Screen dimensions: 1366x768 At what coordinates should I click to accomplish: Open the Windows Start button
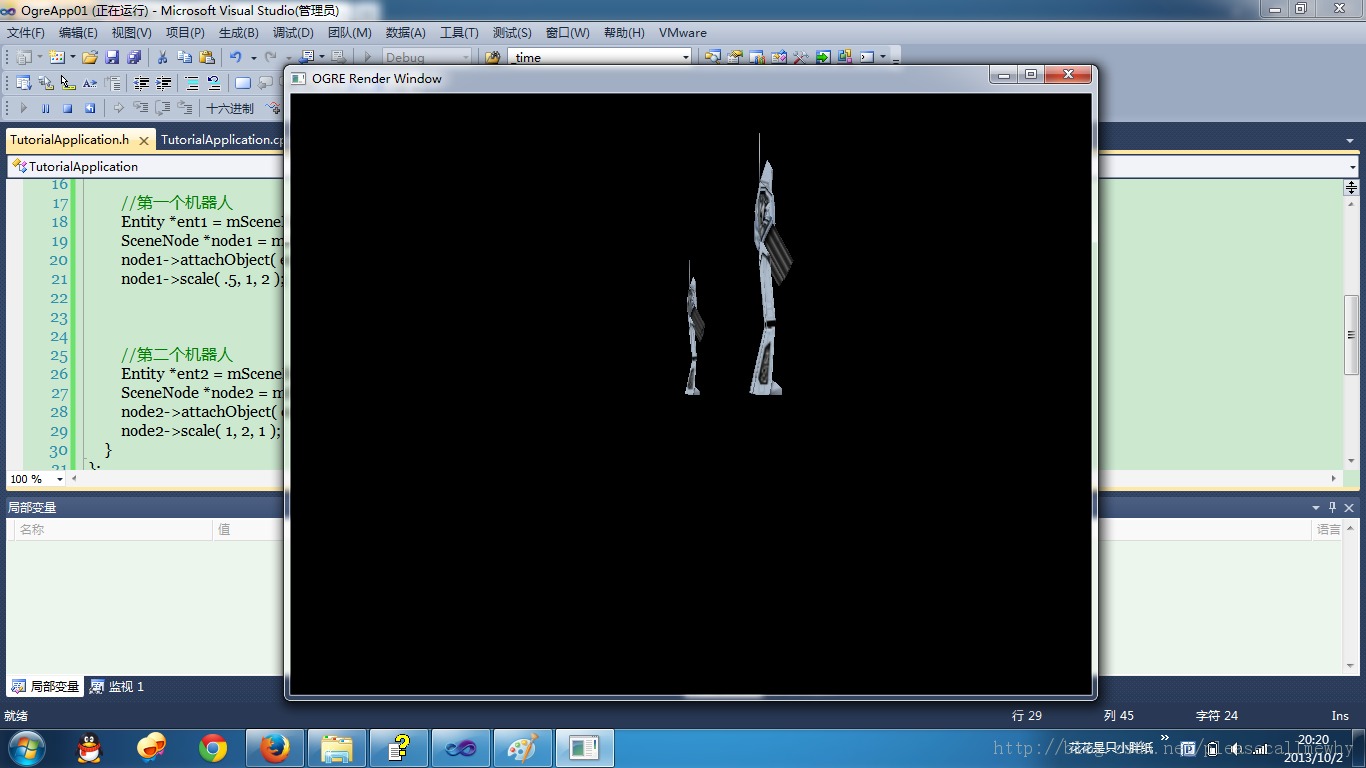[x=25, y=747]
